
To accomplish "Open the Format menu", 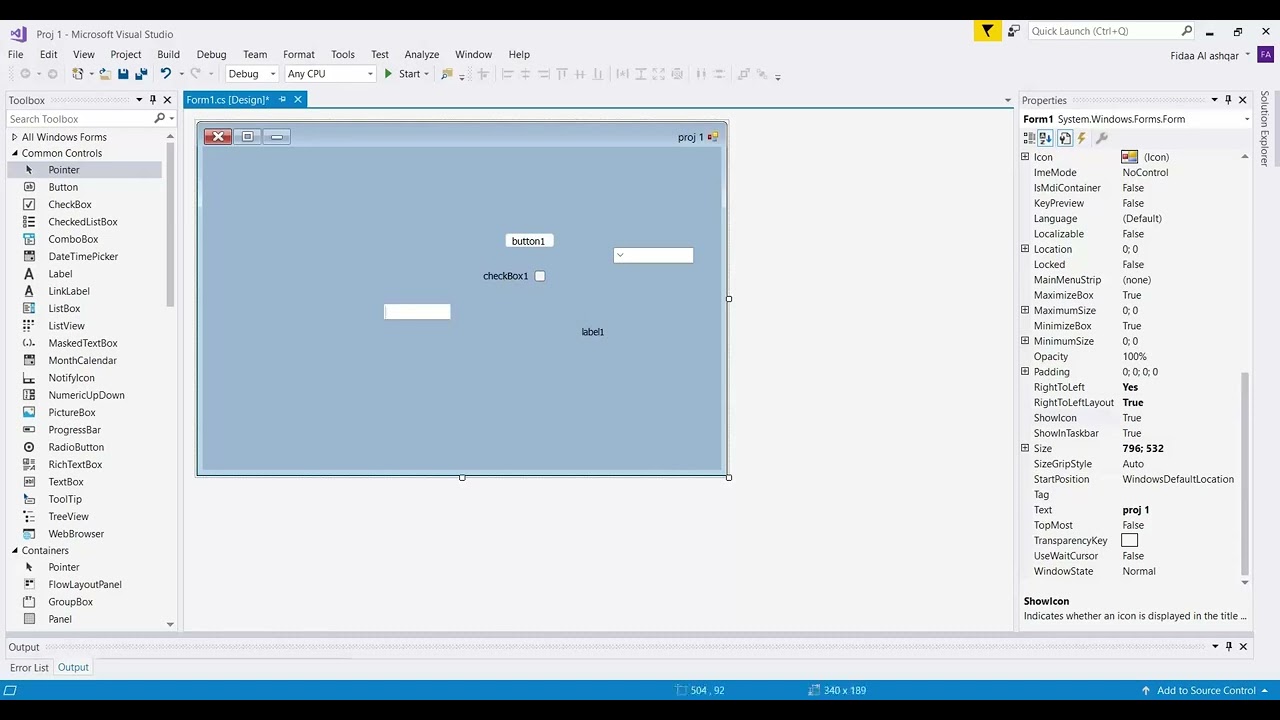I will coord(299,54).
